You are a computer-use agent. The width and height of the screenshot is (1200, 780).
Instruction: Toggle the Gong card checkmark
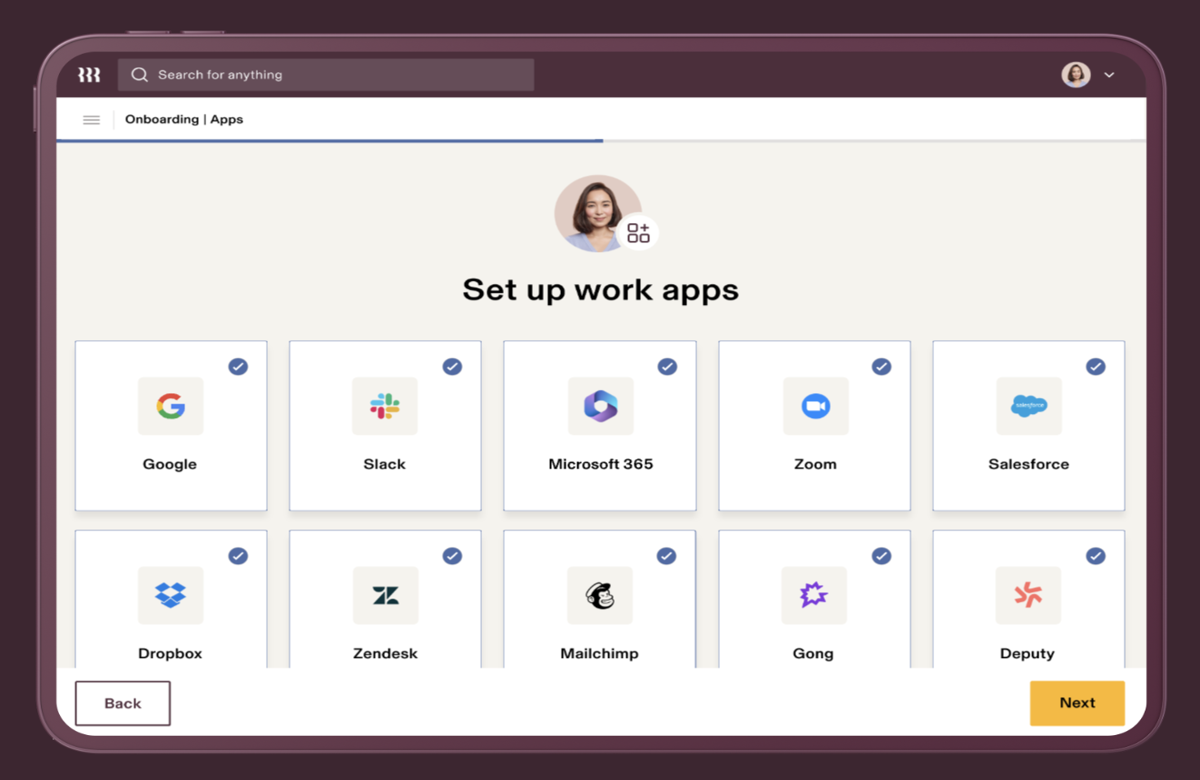tap(881, 556)
